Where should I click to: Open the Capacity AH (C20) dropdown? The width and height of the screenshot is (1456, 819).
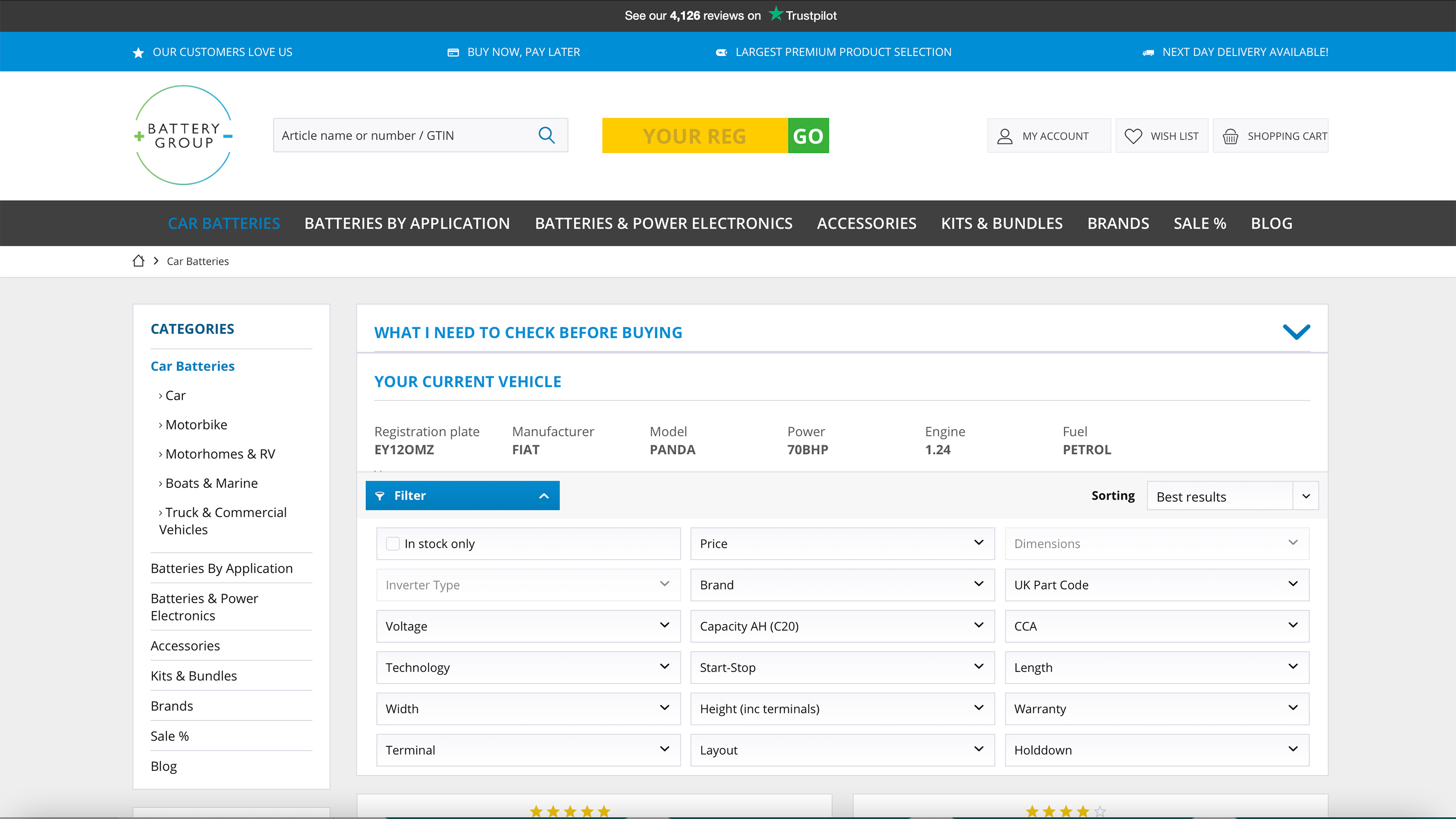842,626
